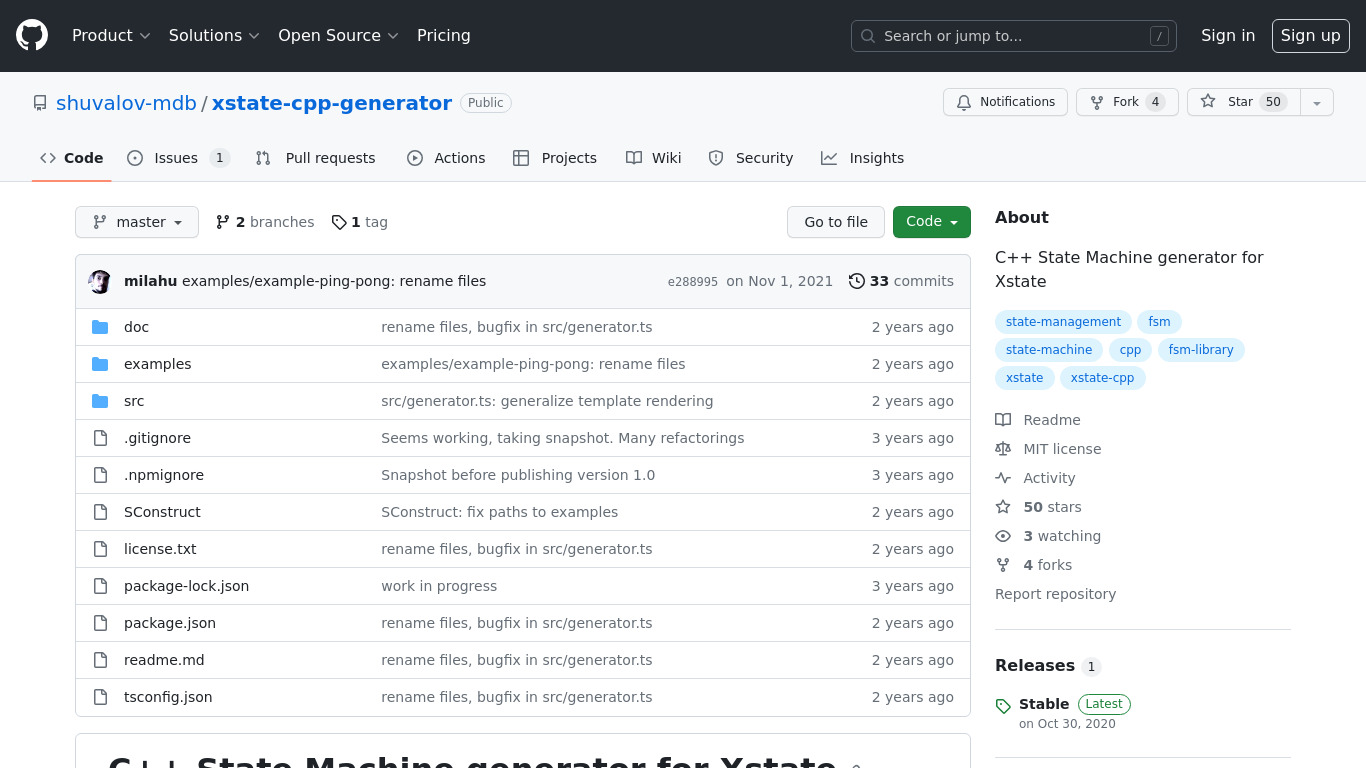The height and width of the screenshot is (768, 1366).
Task: Click the branches icon next to 2 branches
Action: pyautogui.click(x=223, y=222)
